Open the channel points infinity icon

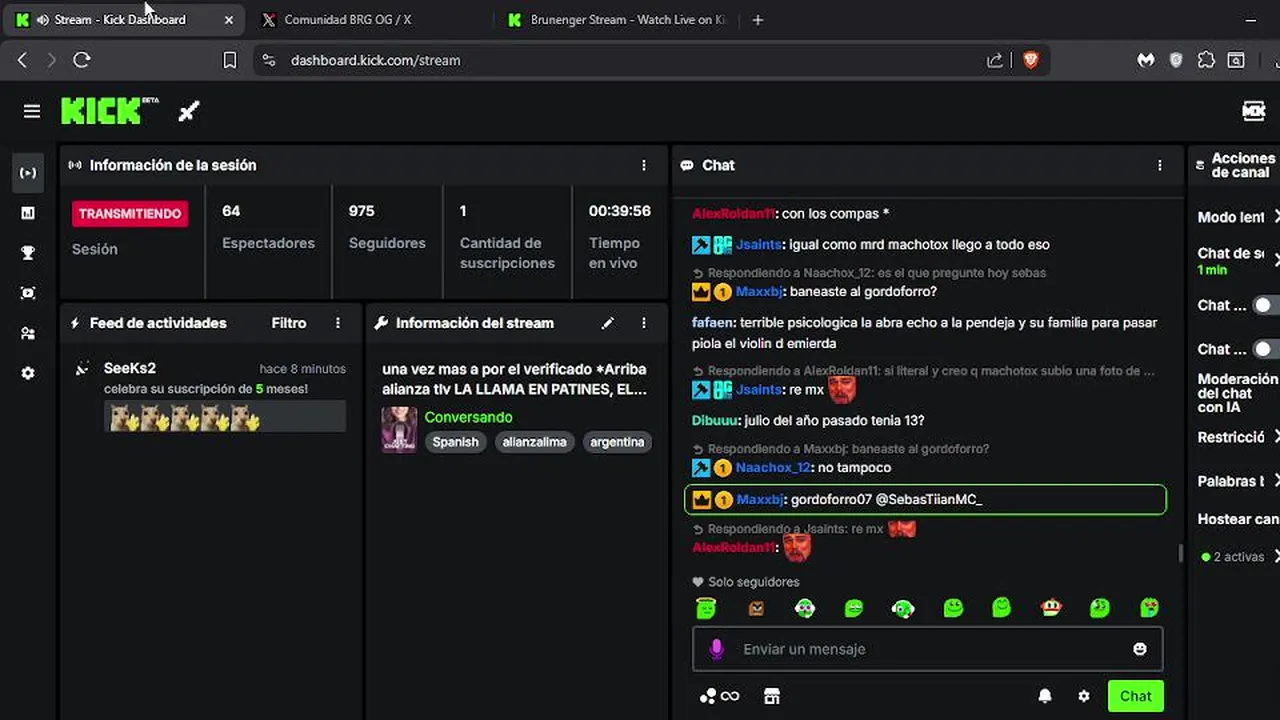click(x=720, y=696)
